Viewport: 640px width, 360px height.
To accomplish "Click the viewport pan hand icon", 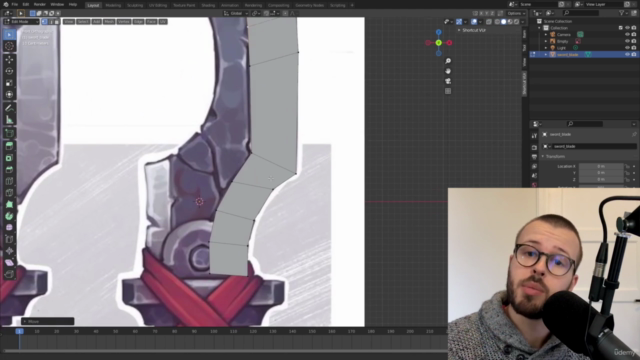I will point(448,71).
